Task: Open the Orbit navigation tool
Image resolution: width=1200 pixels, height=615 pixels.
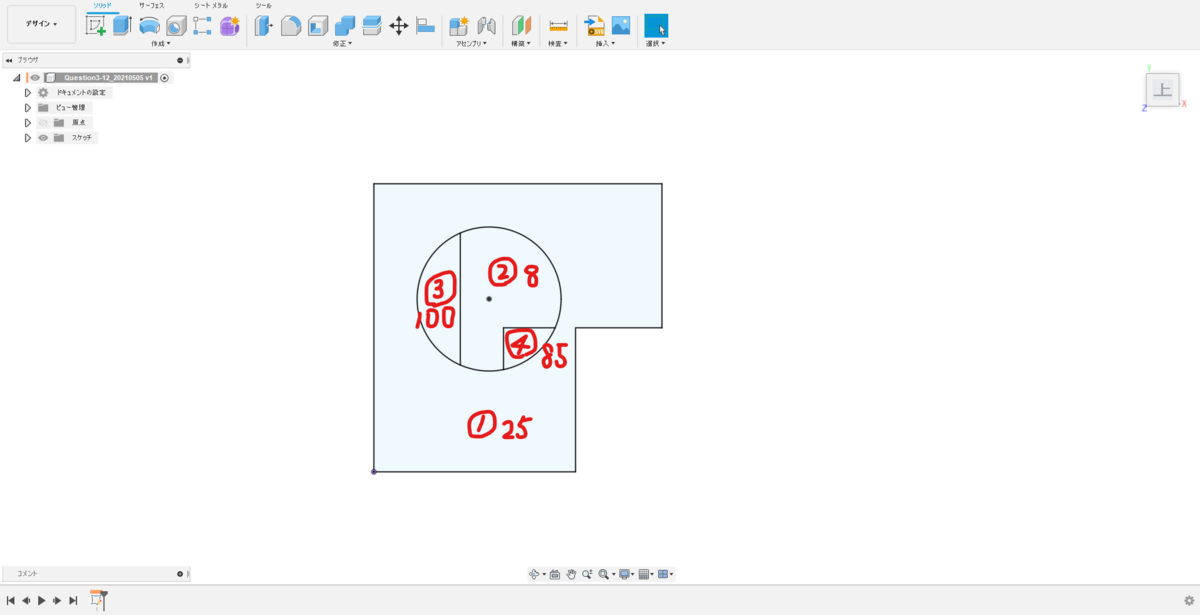Action: pos(534,574)
